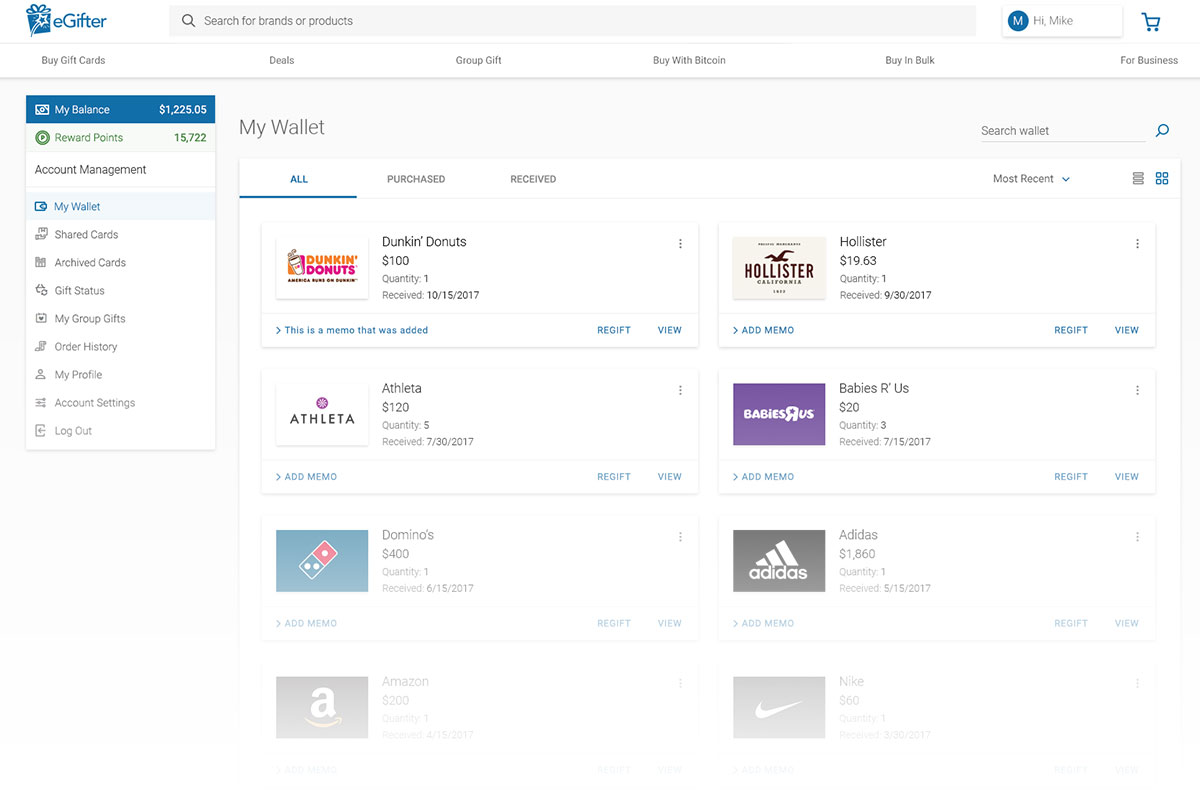The height and width of the screenshot is (800, 1200).
Task: Expand Add Memo on Adidas card
Action: (x=763, y=623)
